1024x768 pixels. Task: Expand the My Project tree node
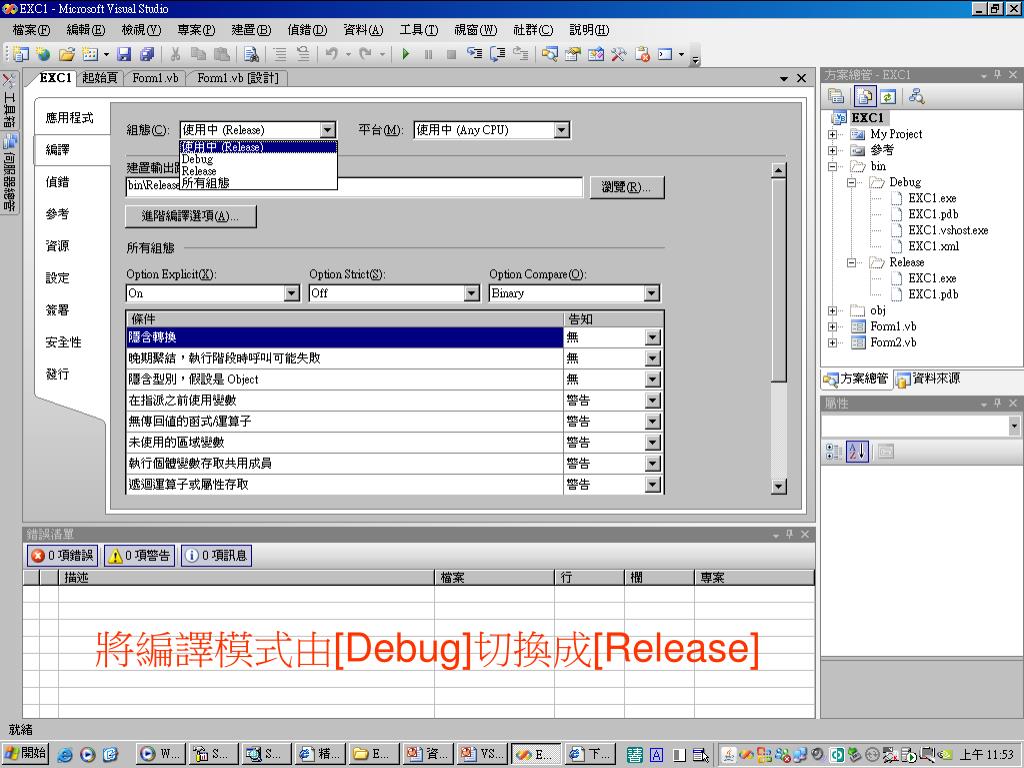tap(833, 135)
